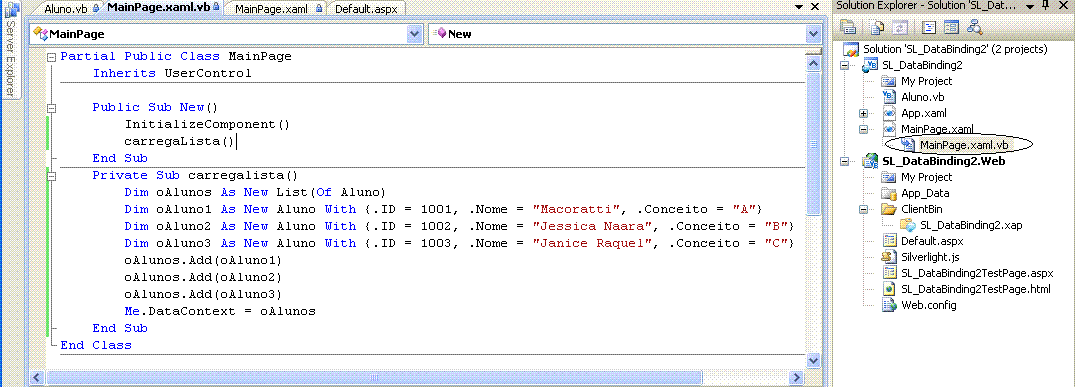The height and width of the screenshot is (387, 1075).
Task: Select SL_DataBinding2TestPage.aspx tree item
Action: click(x=977, y=273)
